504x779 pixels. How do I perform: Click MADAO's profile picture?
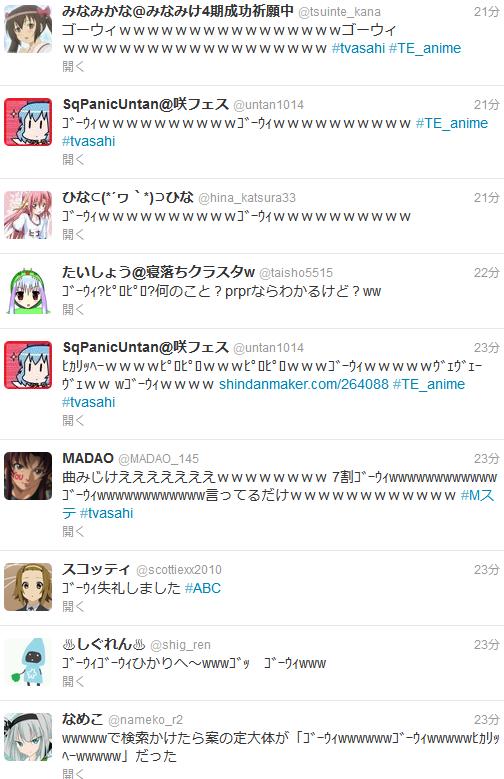[28, 476]
